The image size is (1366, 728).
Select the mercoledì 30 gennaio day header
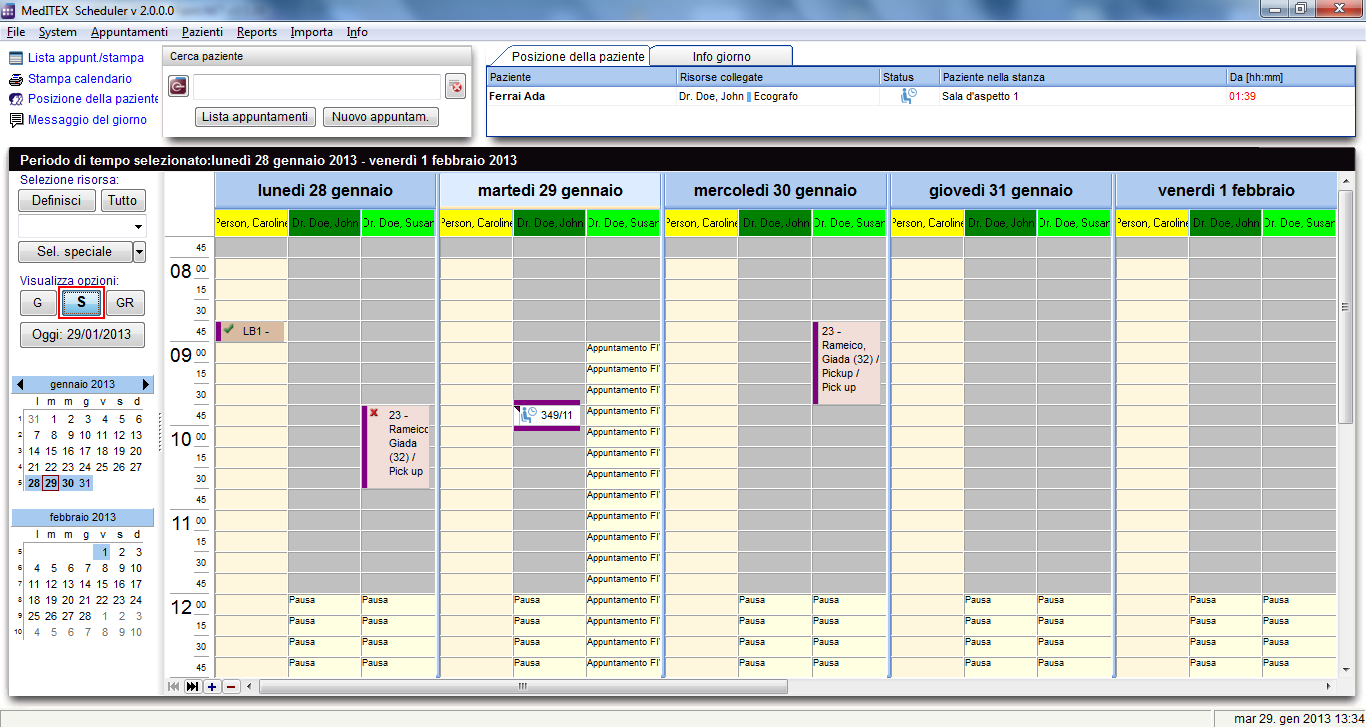click(x=775, y=190)
